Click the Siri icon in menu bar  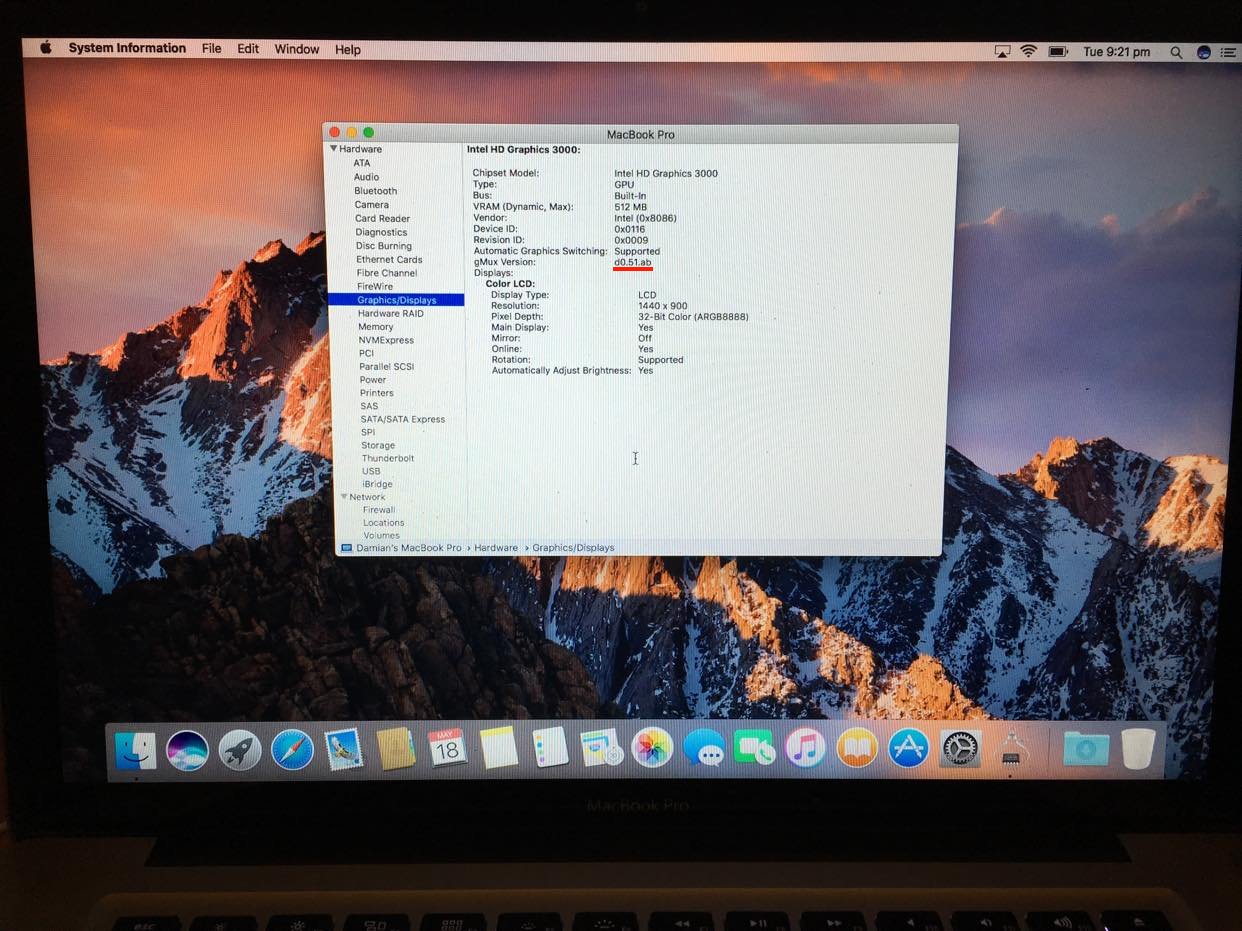pos(1203,52)
